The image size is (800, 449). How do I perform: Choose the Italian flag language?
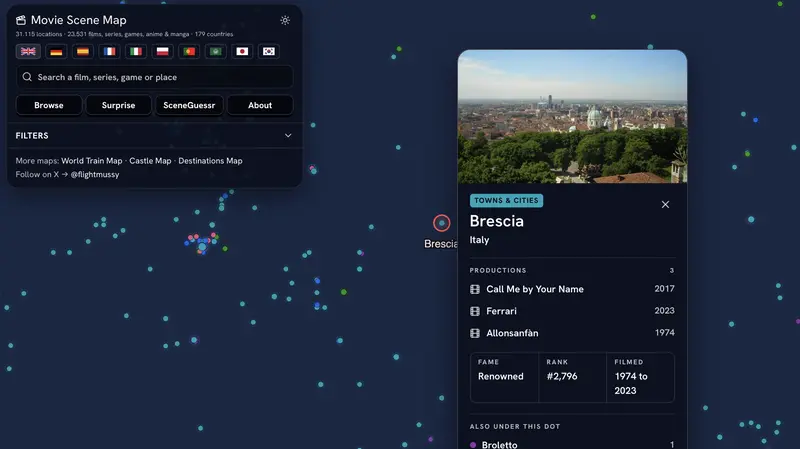136,52
